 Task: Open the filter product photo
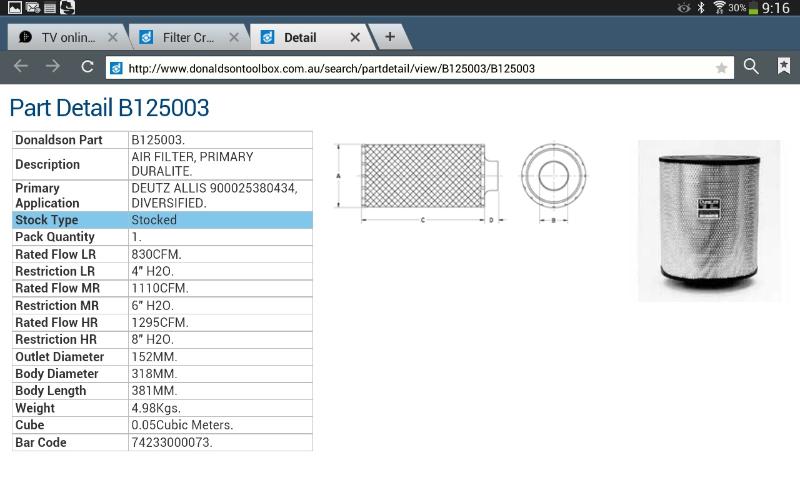pos(709,221)
